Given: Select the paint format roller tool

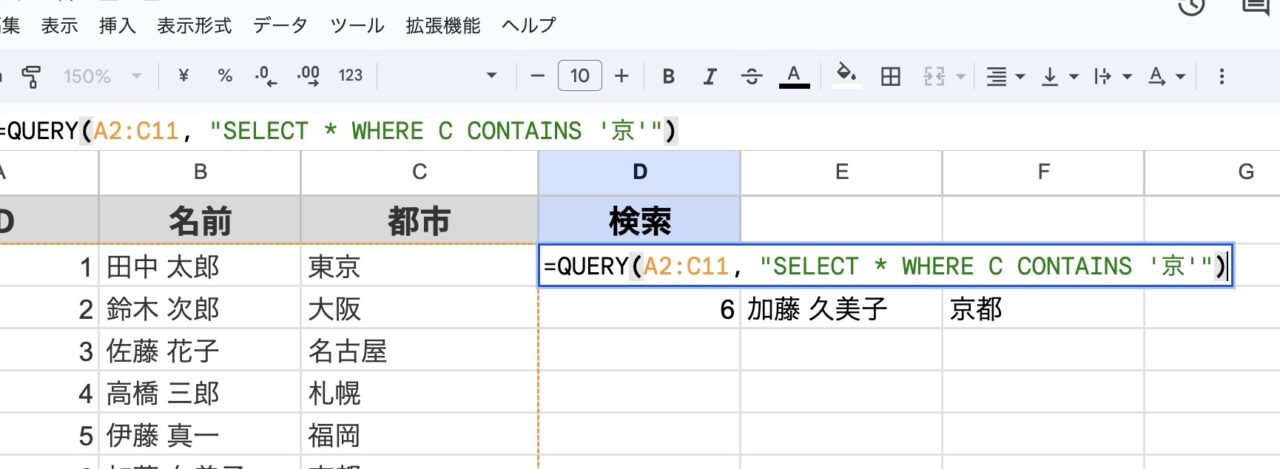Looking at the screenshot, I should pos(32,76).
